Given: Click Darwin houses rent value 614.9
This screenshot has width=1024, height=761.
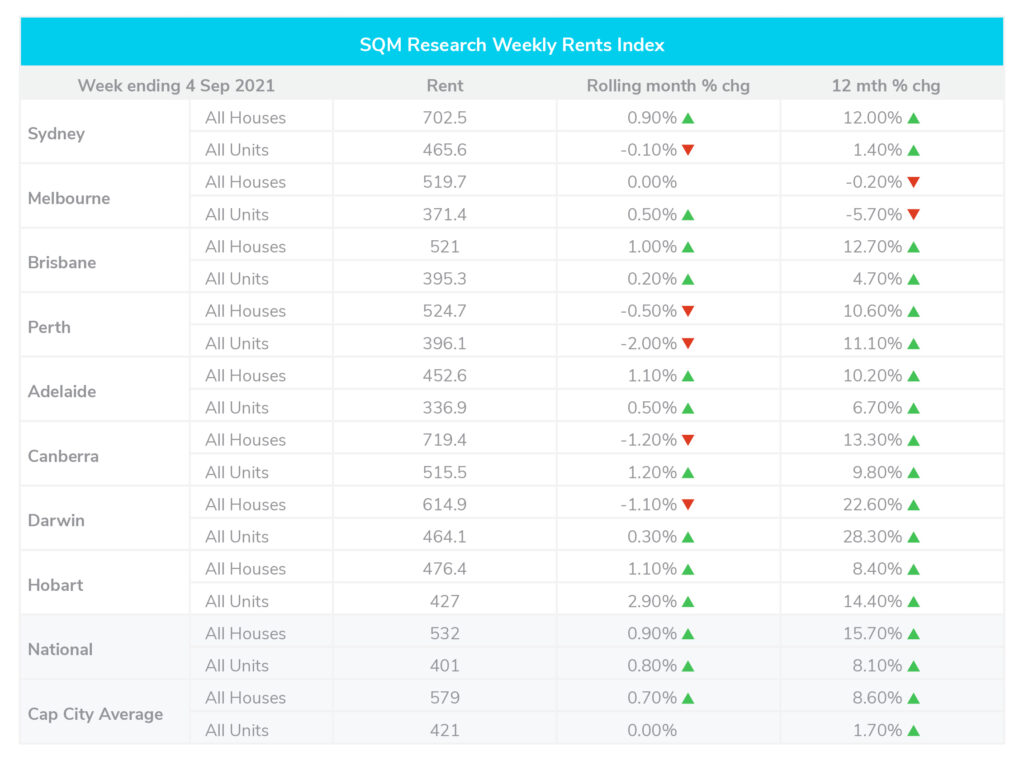Looking at the screenshot, I should tap(444, 504).
